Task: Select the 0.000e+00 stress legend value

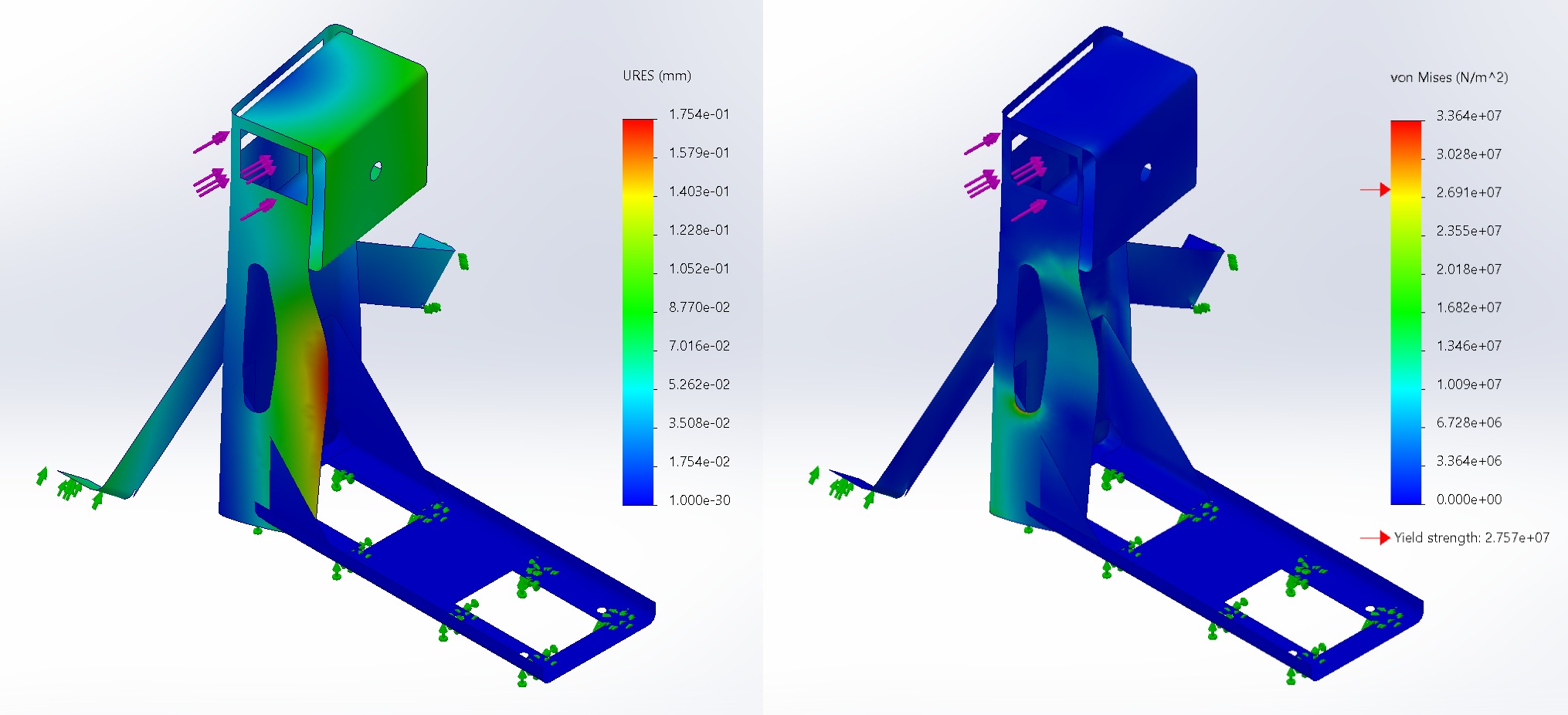Action: (x=1468, y=500)
